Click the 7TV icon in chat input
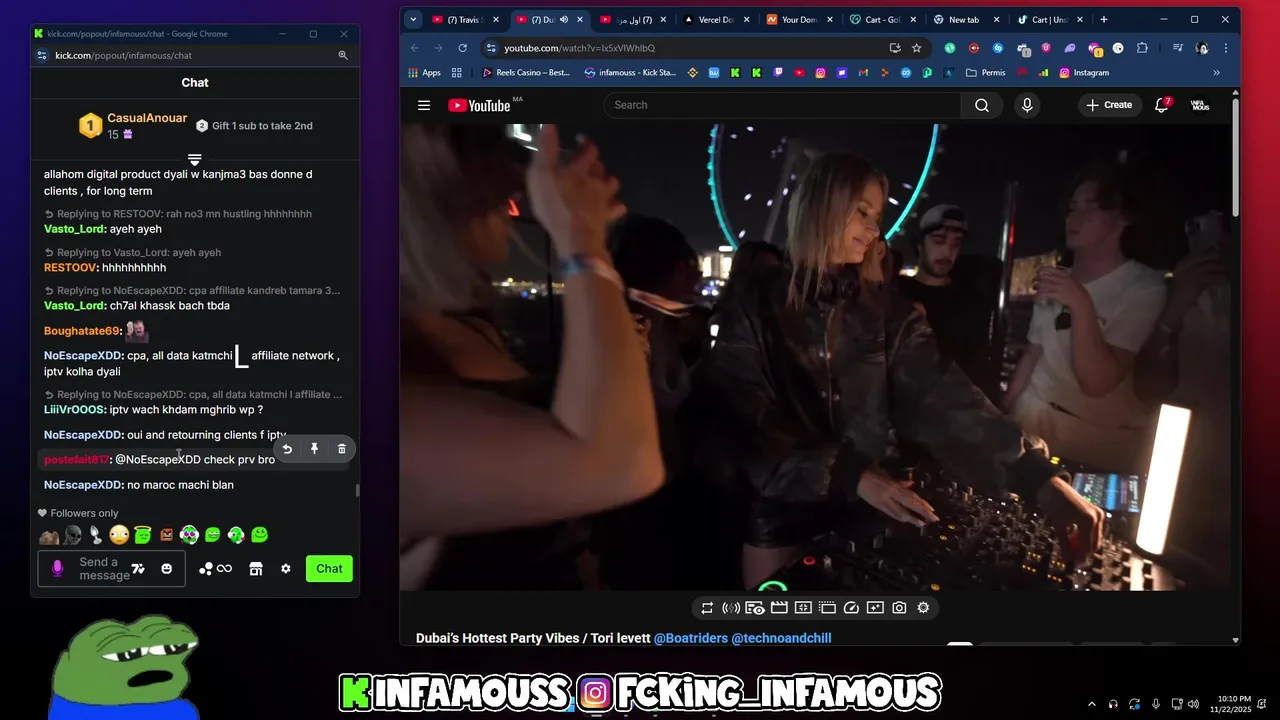 coord(138,569)
